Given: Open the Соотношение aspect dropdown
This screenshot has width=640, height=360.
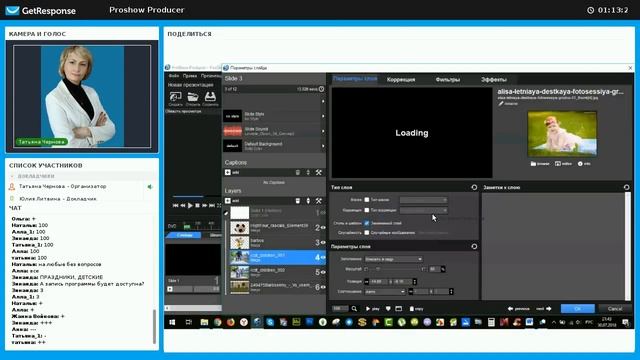Looking at the screenshot, I should coord(385,291).
